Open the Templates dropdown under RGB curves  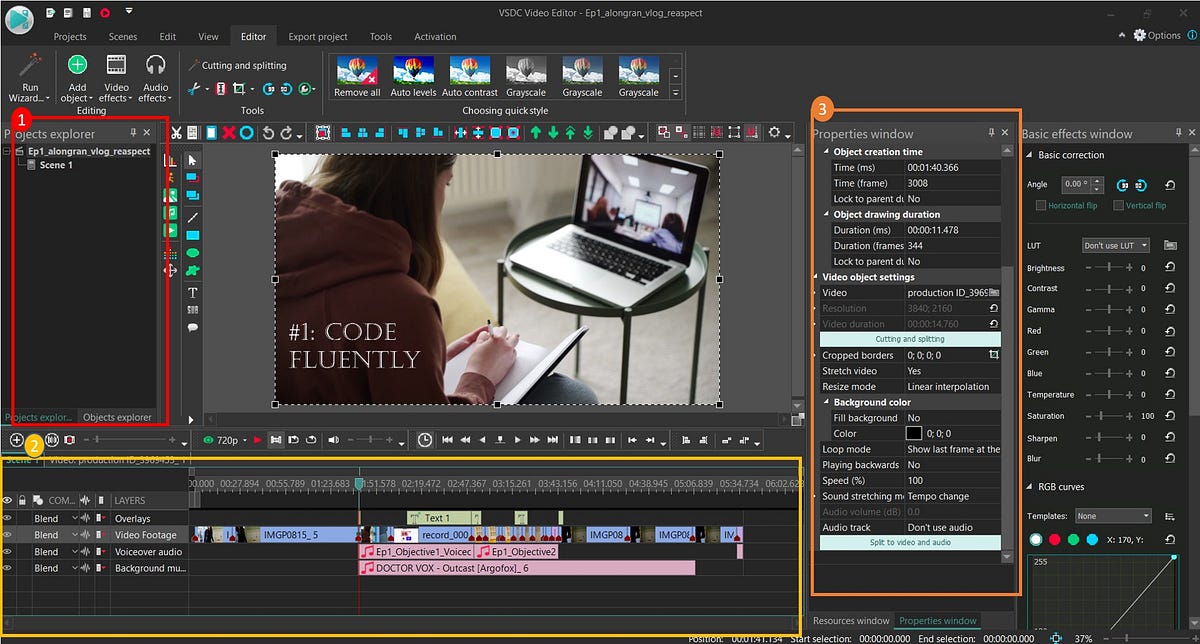(x=1113, y=515)
